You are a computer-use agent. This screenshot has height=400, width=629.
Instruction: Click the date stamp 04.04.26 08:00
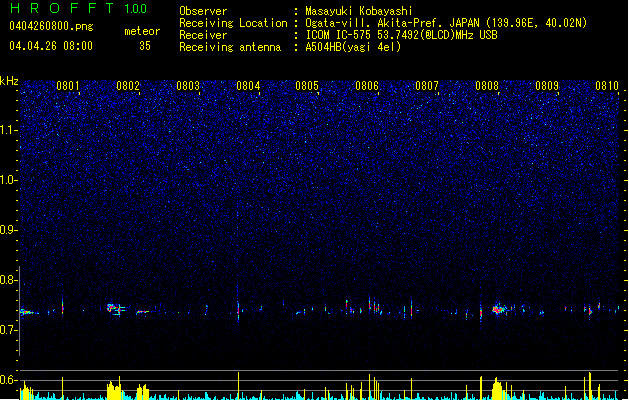click(51, 46)
